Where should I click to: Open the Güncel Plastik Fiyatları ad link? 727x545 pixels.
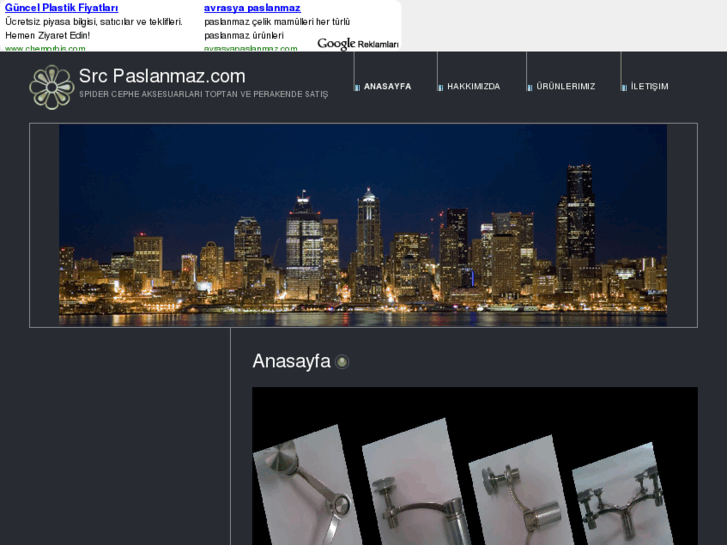pos(62,8)
